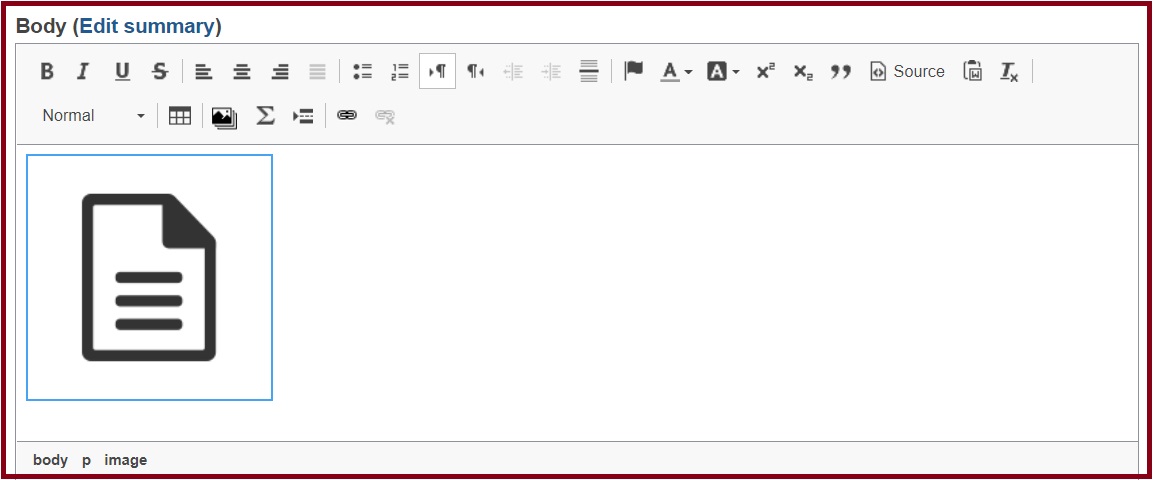Remove formatting from selection
This screenshot has height=480, width=1154.
coord(1009,71)
